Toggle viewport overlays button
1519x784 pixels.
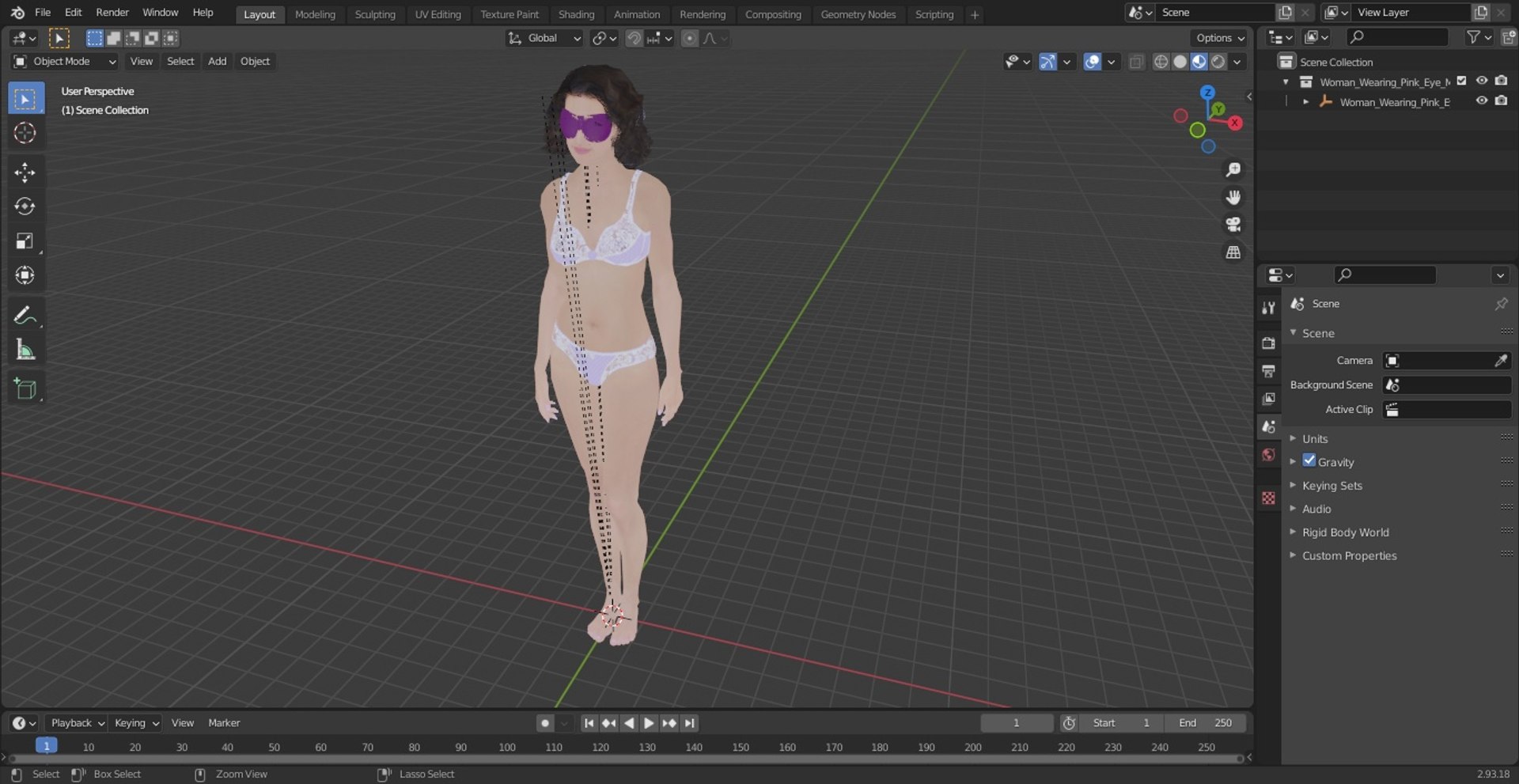[x=1093, y=62]
